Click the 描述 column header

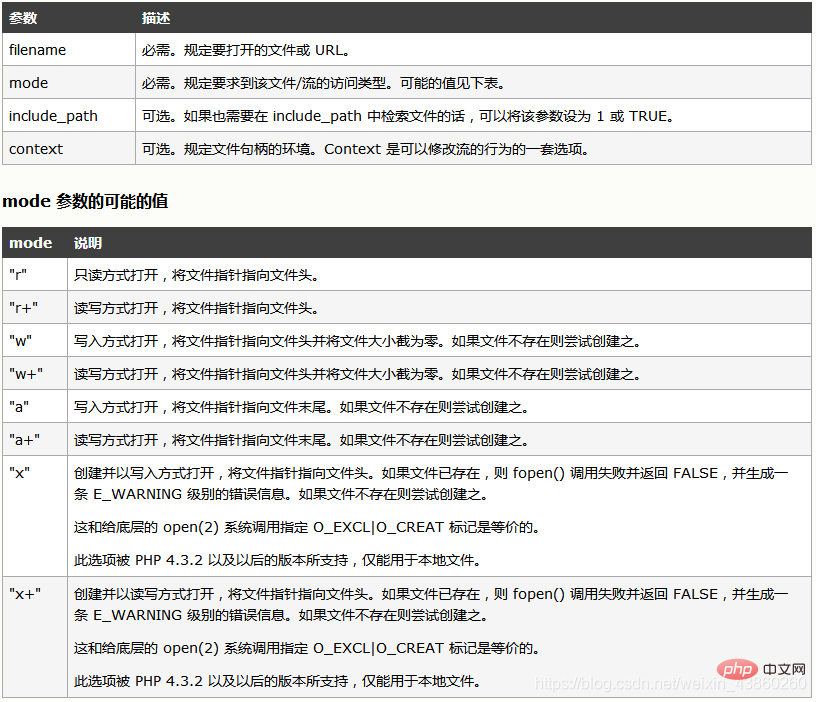click(156, 18)
